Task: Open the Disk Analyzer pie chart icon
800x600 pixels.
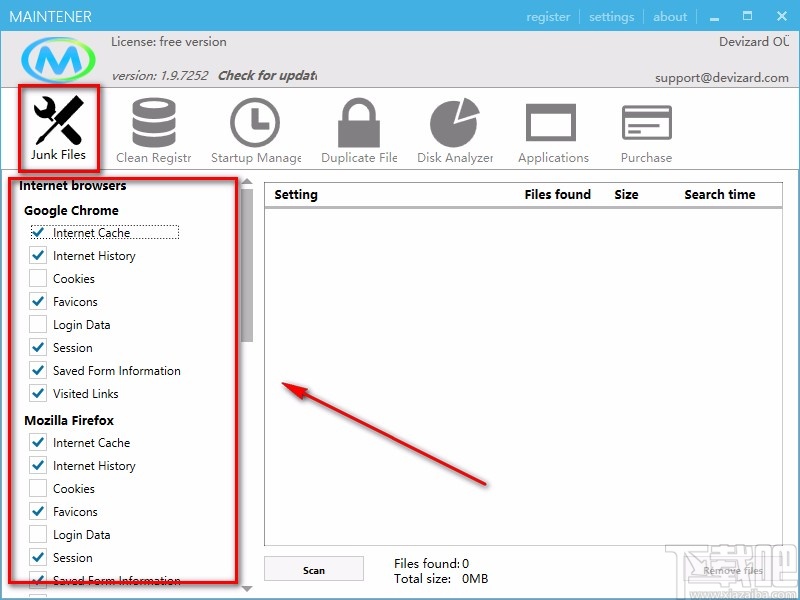Action: (455, 123)
